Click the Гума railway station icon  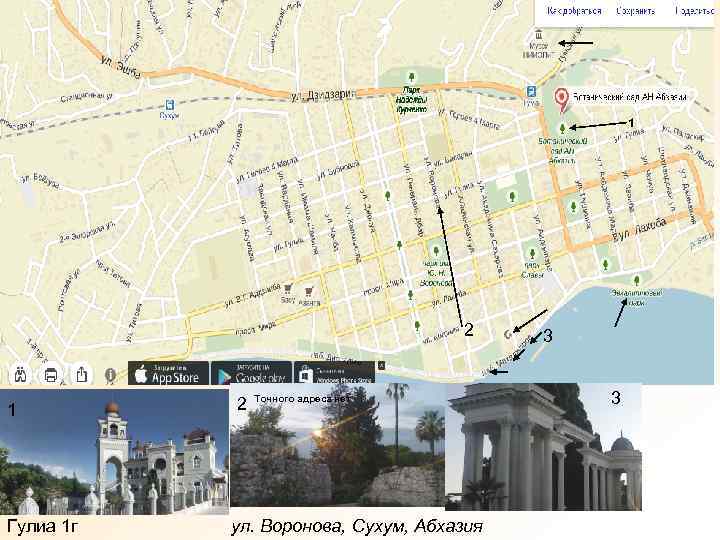(x=532, y=91)
